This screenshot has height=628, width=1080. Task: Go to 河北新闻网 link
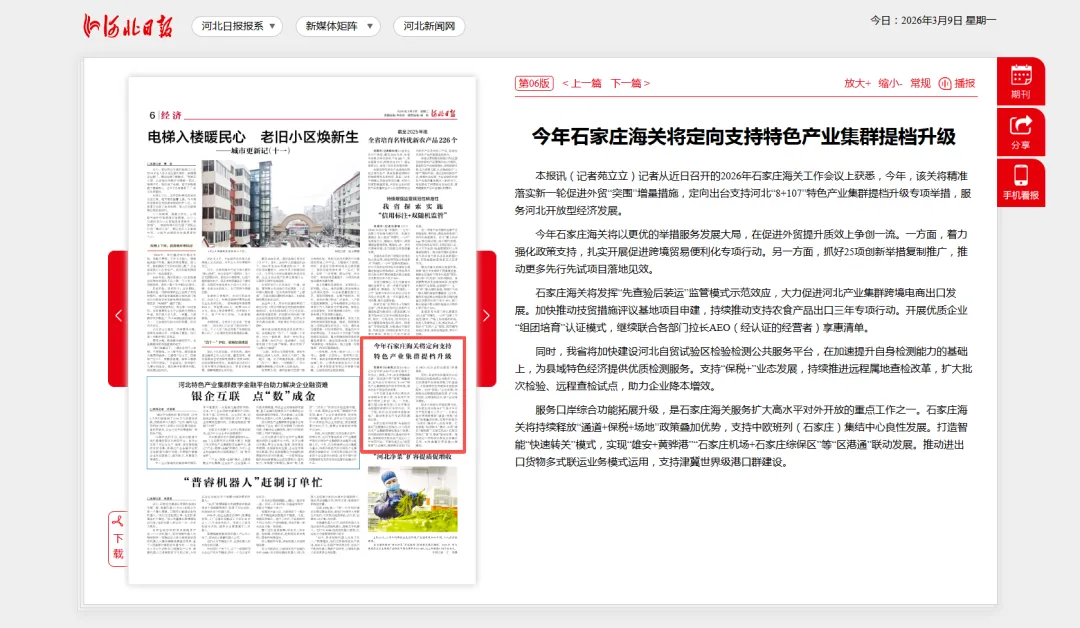429,26
